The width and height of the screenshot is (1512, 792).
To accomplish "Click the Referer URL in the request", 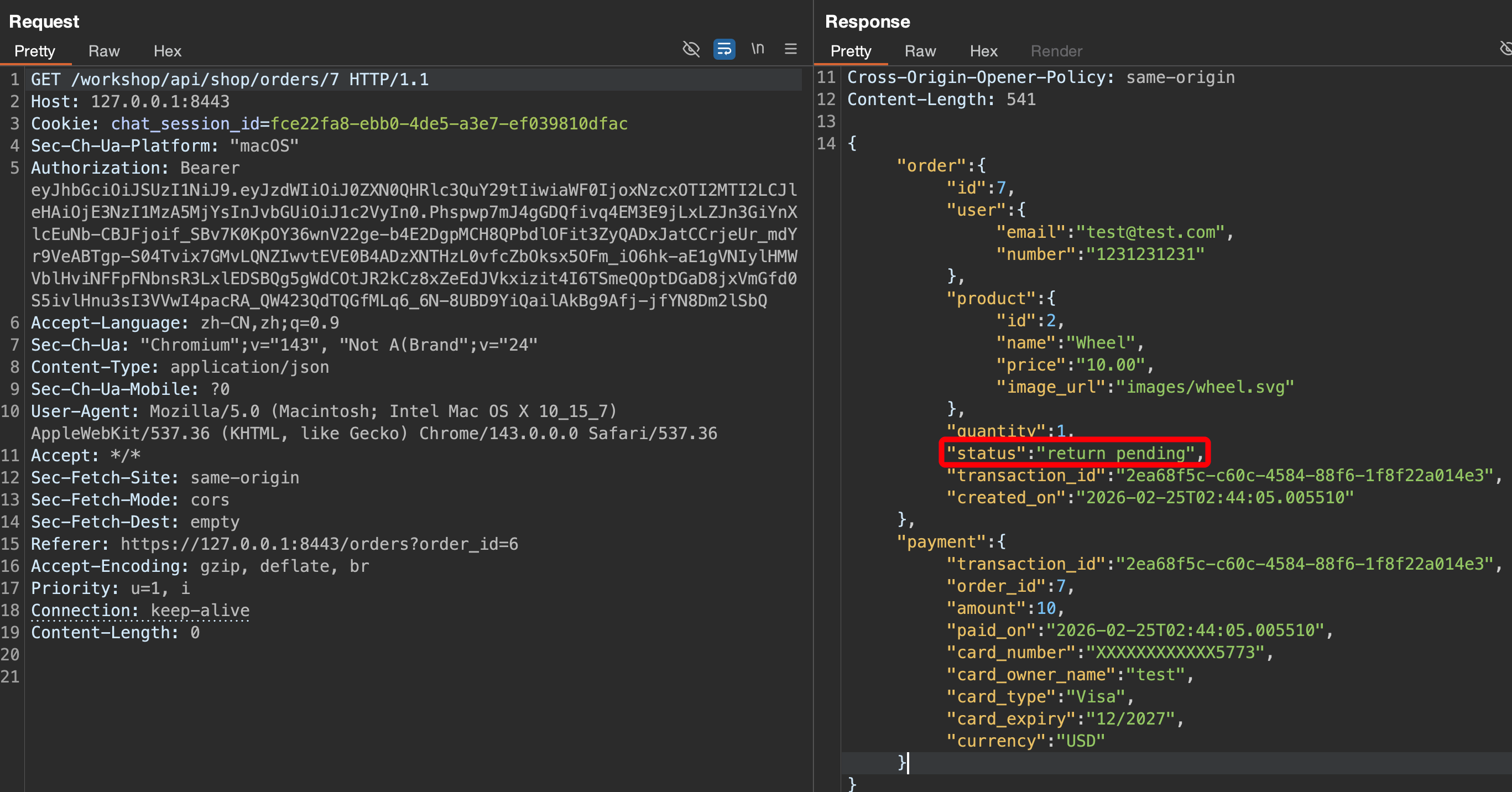I will [319, 544].
